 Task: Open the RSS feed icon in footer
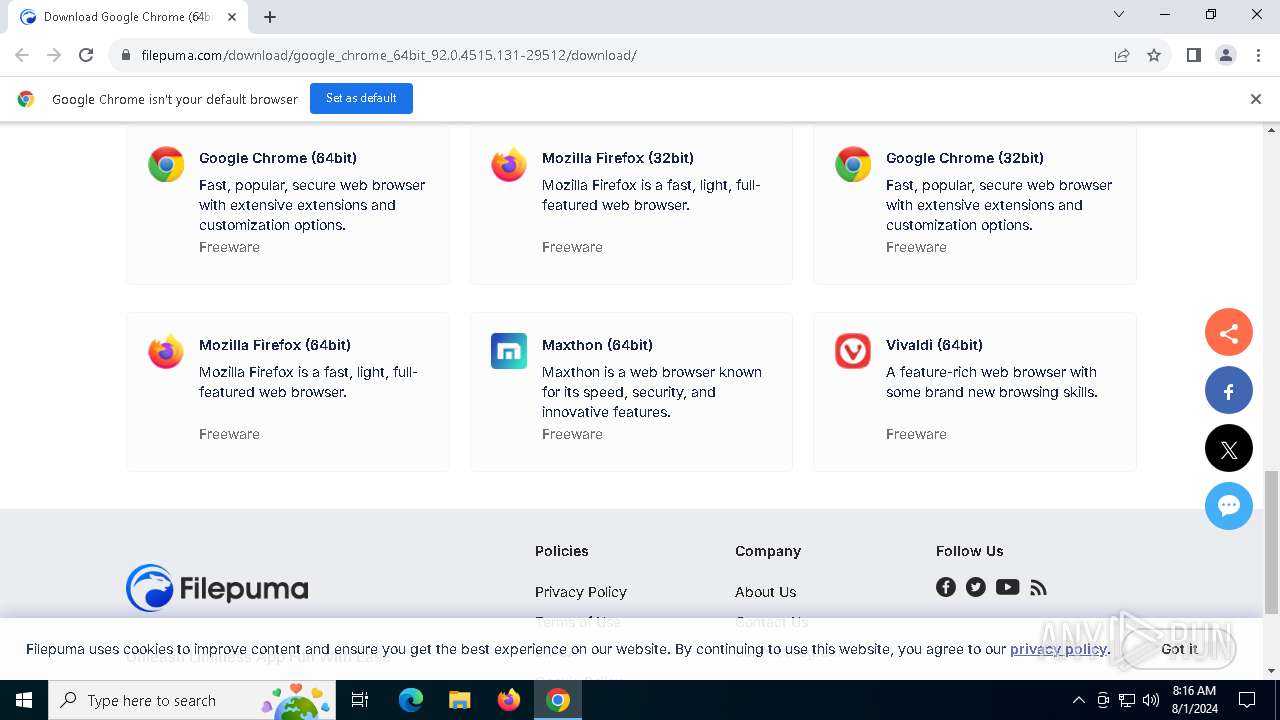click(x=1038, y=587)
